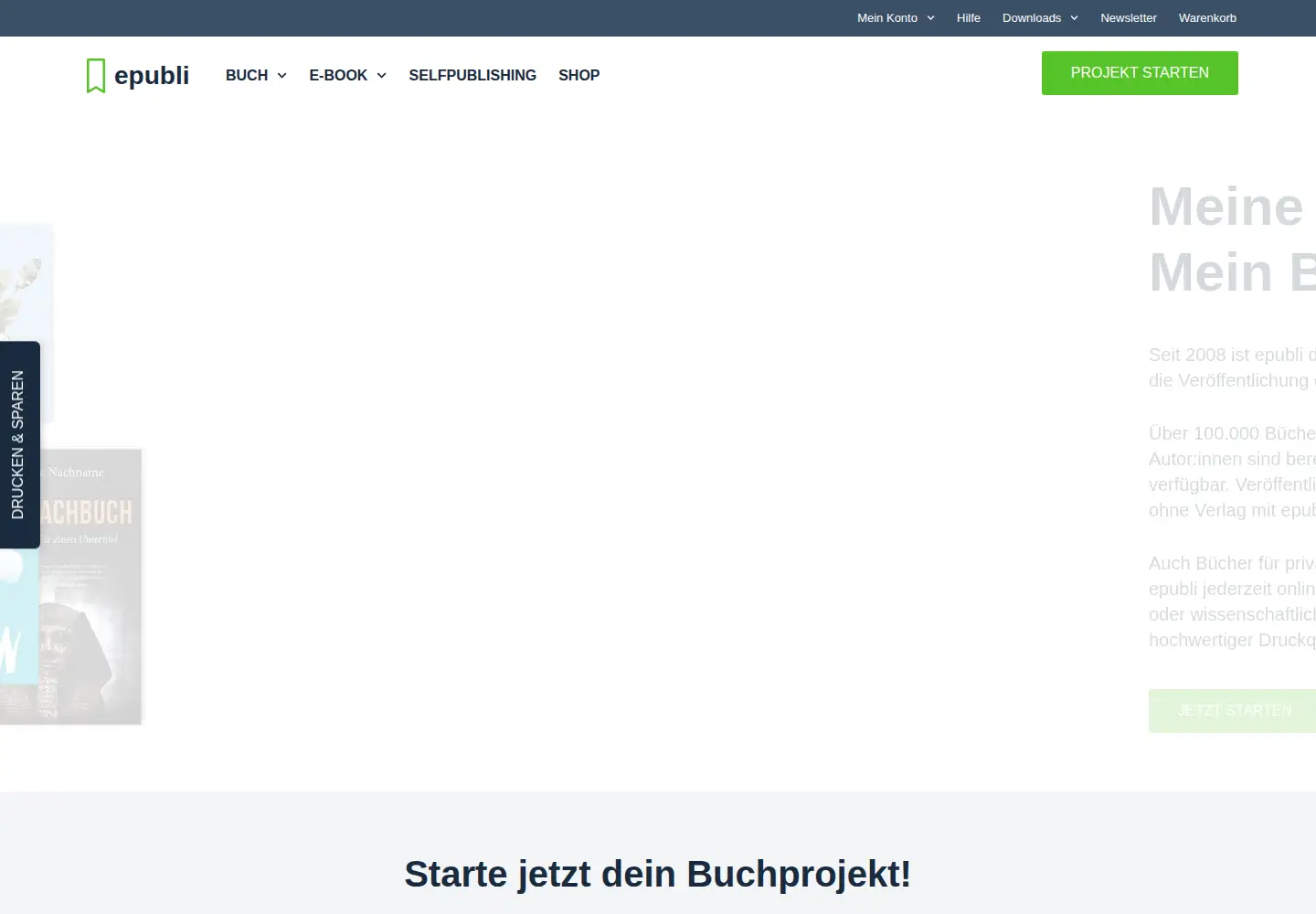Image resolution: width=1316 pixels, height=914 pixels.
Task: Go to epubli homepage via logo text
Action: click(152, 76)
